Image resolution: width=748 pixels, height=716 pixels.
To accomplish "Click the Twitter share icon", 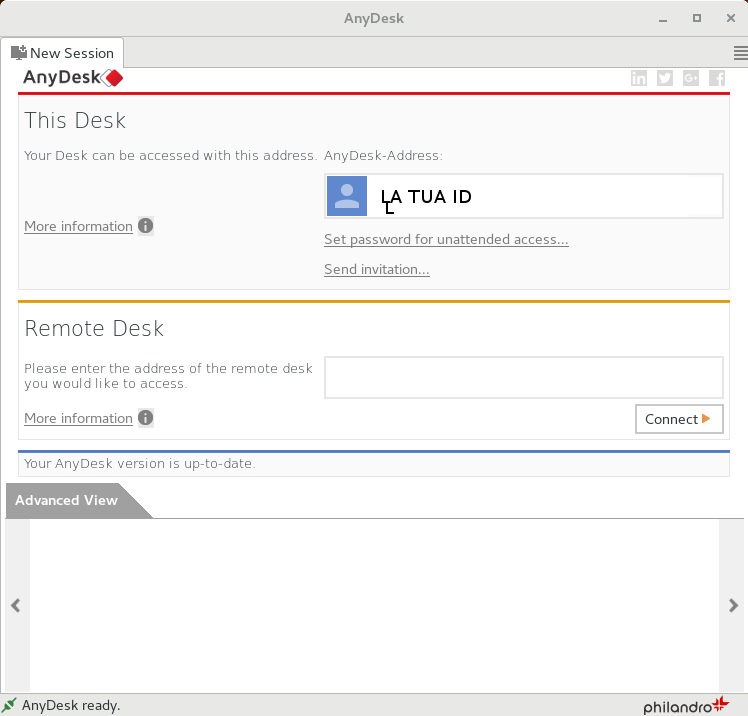I will coord(665,78).
